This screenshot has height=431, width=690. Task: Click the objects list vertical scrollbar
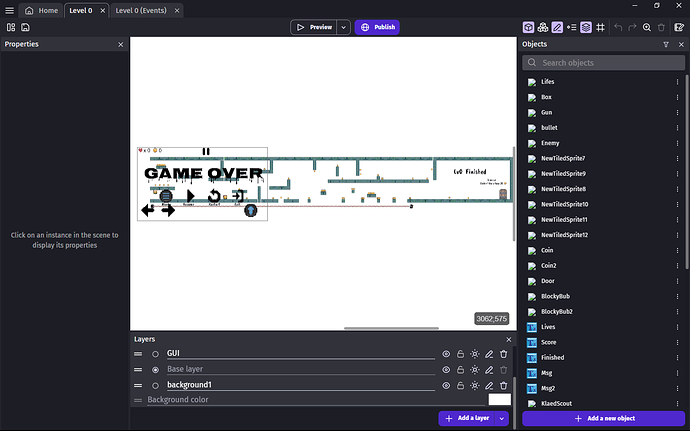tap(687, 172)
